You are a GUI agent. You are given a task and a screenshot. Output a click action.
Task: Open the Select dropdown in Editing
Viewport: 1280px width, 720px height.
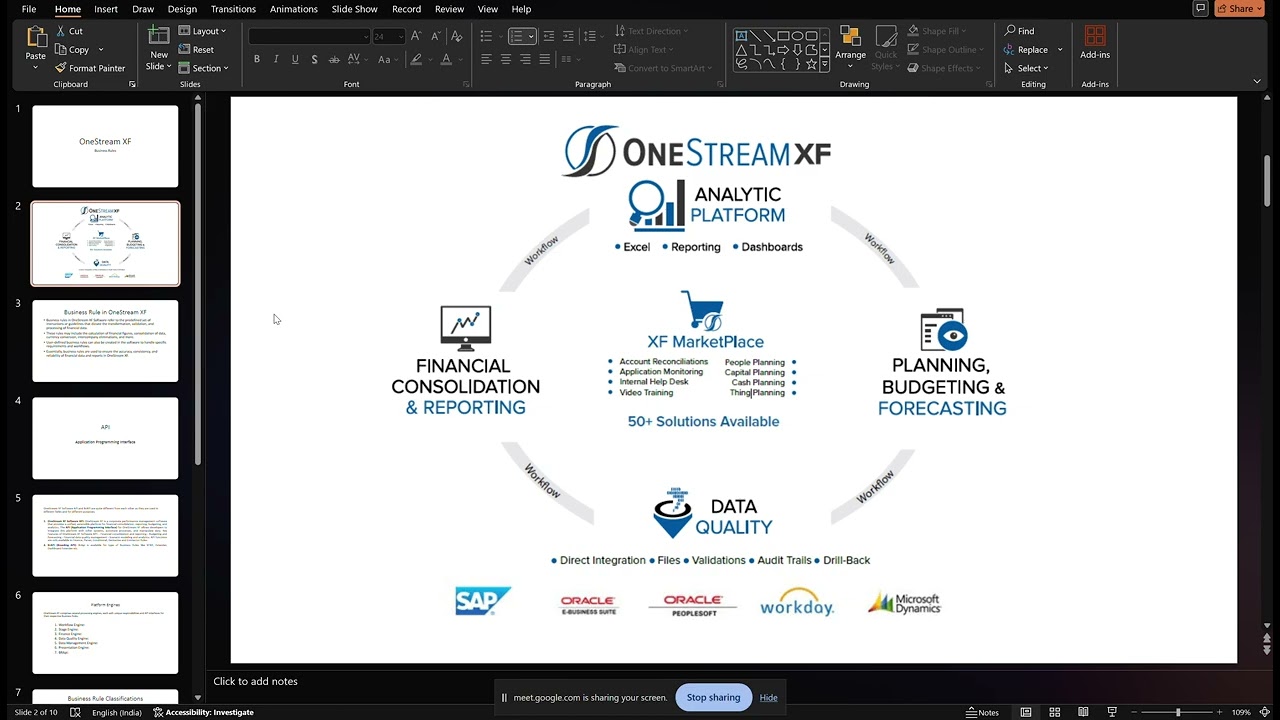click(1026, 68)
